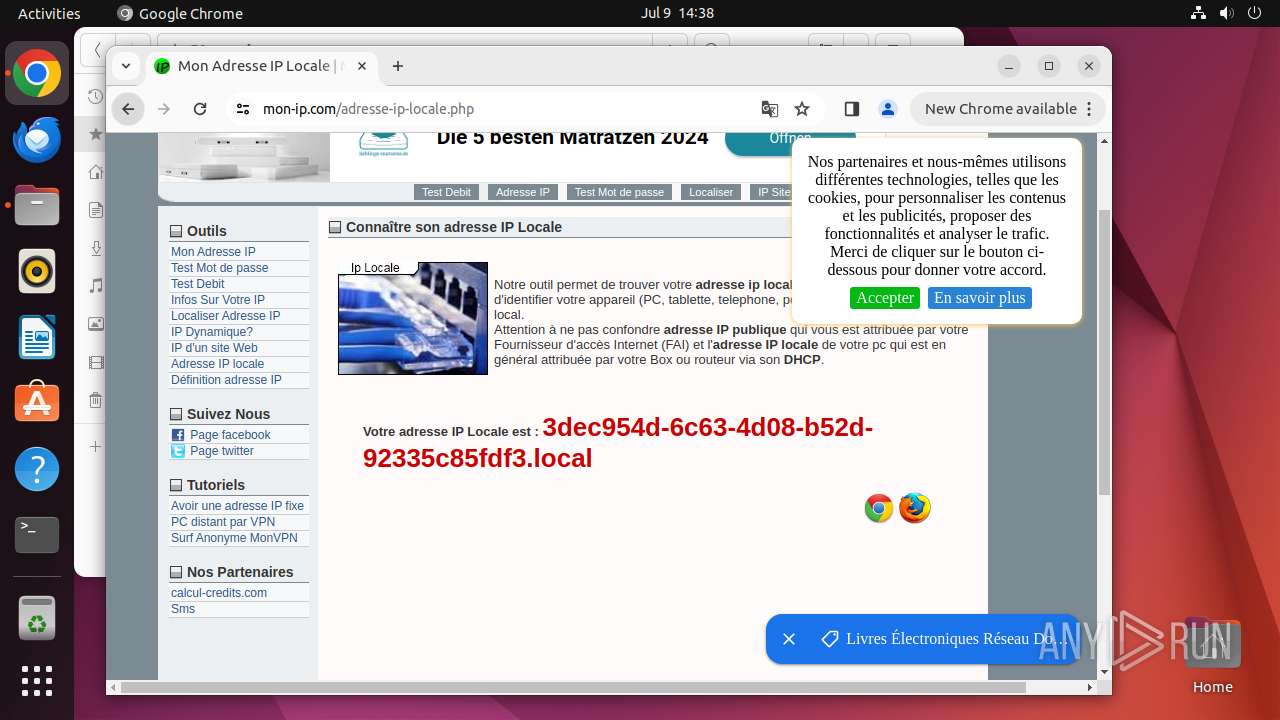This screenshot has width=1280, height=720.
Task: Open Définition adresse IP link
Action: [226, 380]
